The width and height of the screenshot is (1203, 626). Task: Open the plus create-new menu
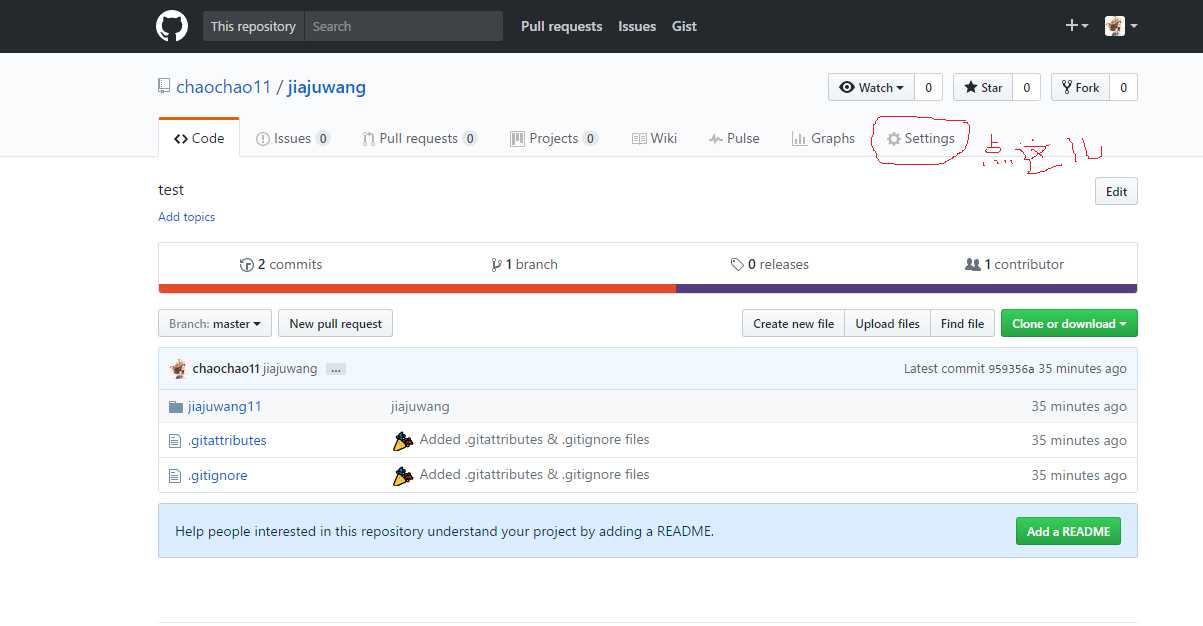tap(1076, 26)
